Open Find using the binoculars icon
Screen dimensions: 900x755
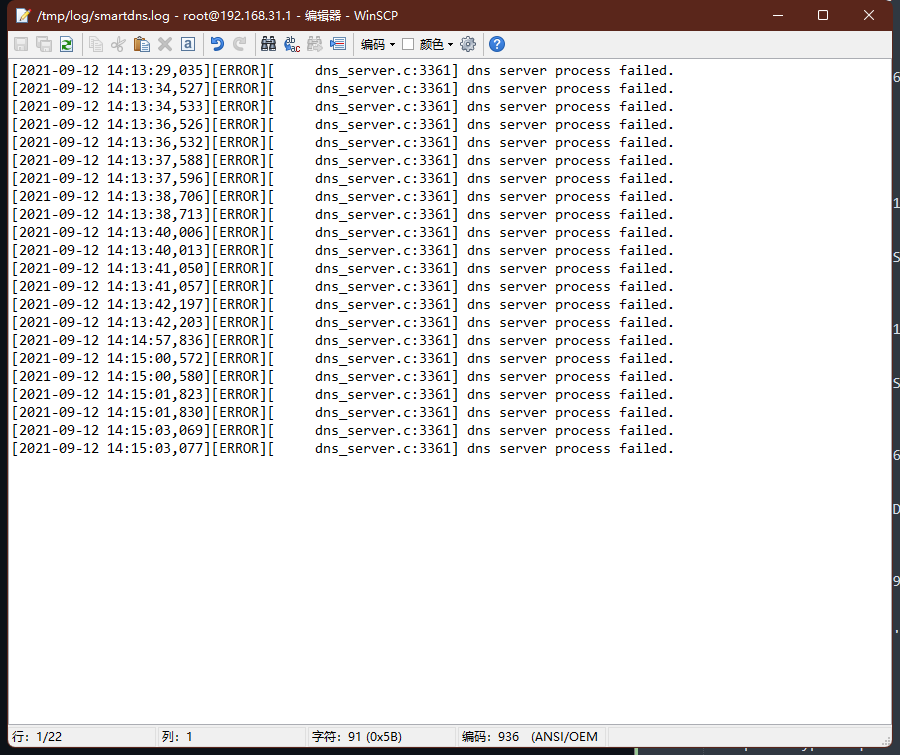[266, 44]
